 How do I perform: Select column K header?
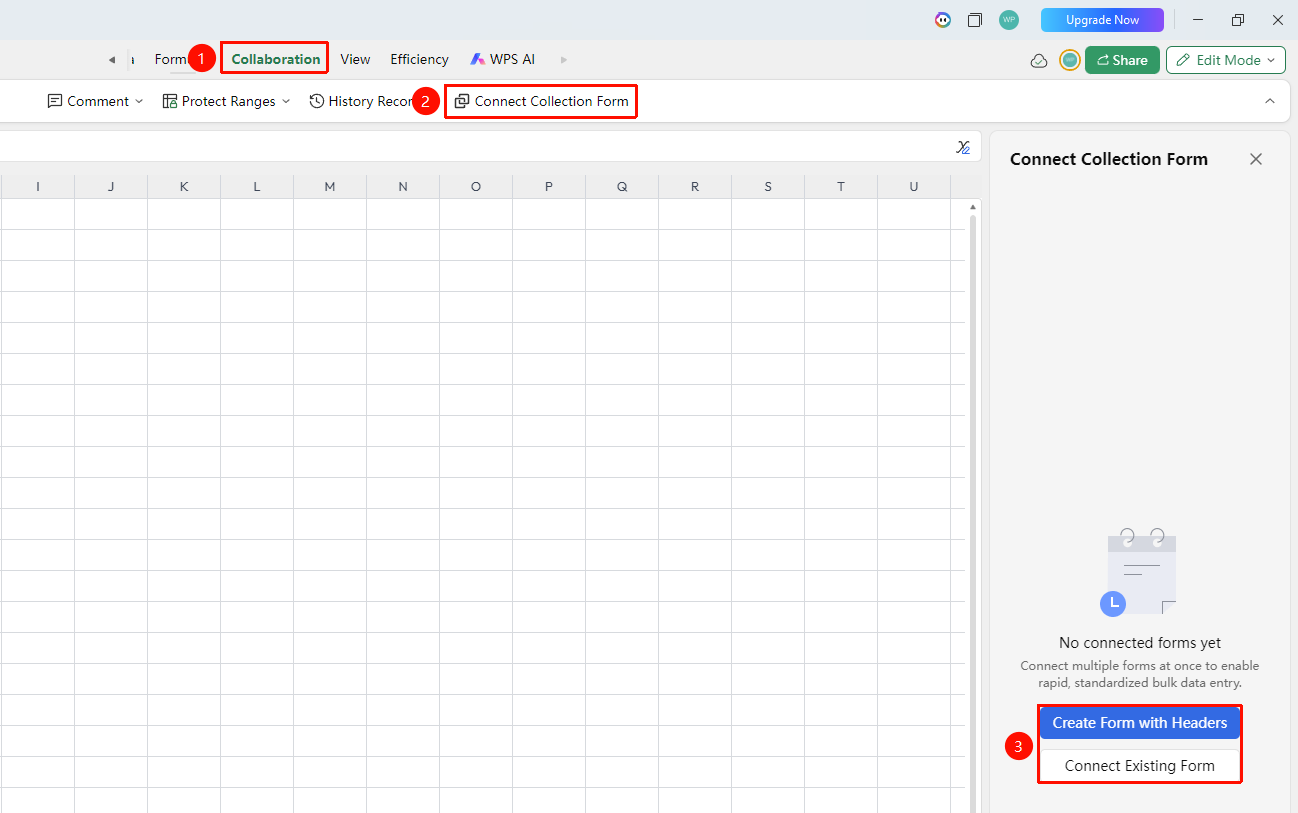[x=184, y=187]
